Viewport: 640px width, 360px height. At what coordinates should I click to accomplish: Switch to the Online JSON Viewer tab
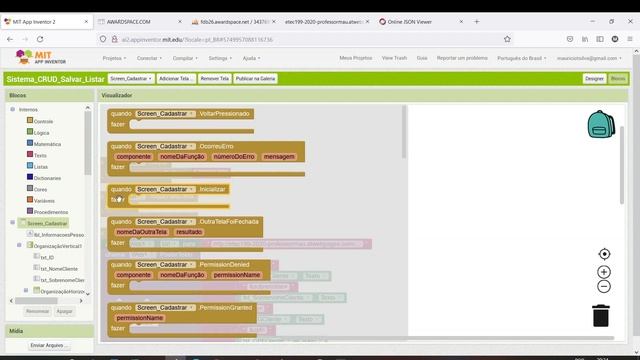(420, 22)
